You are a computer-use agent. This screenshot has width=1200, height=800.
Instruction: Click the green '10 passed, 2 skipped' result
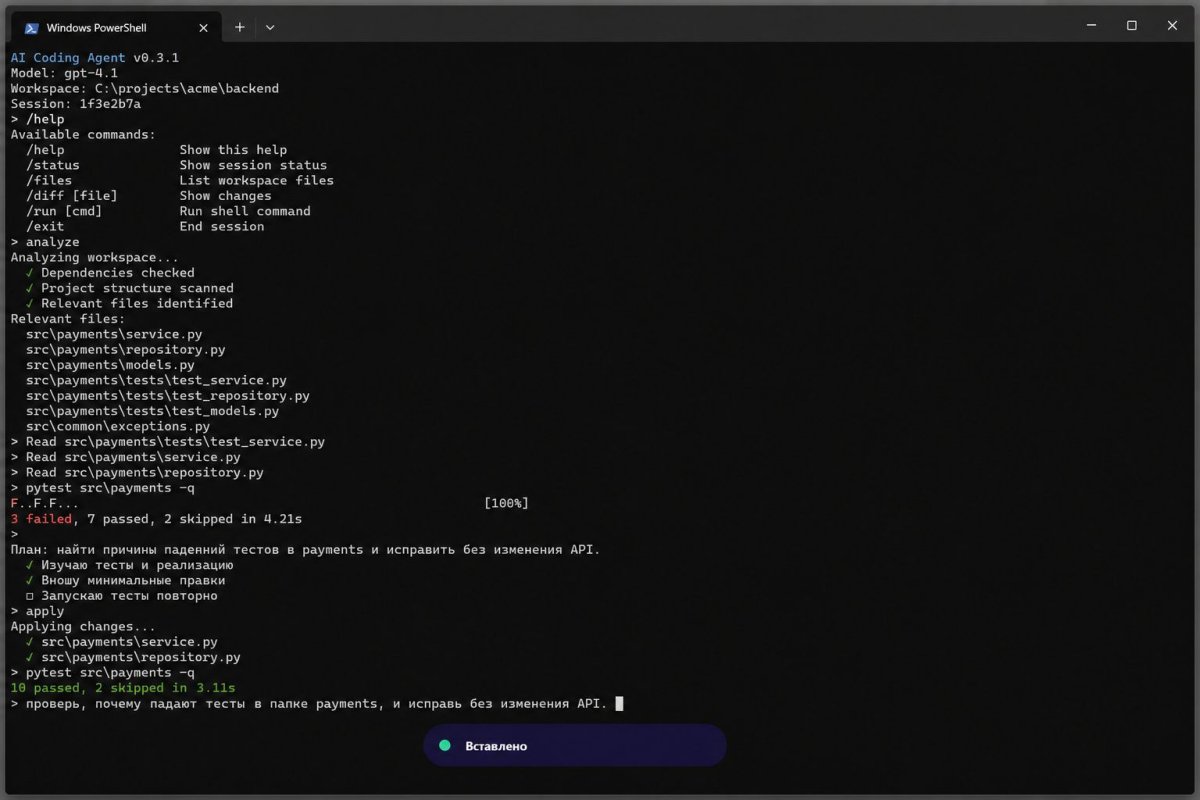tap(122, 688)
